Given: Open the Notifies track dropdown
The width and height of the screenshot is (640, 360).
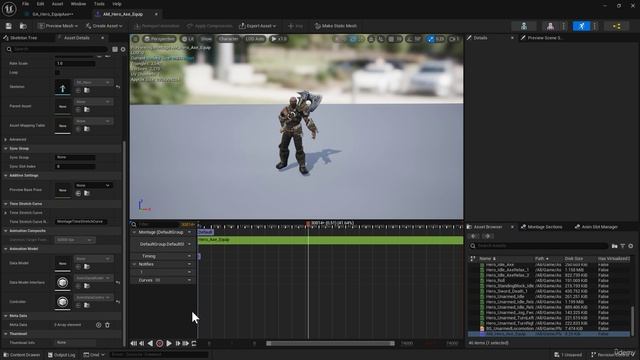Looking at the screenshot, I should pos(189,264).
